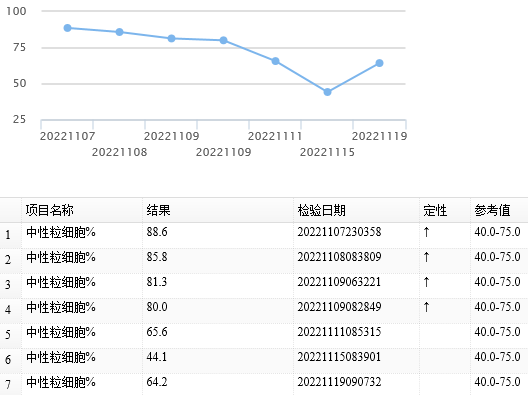Image resolution: width=528 pixels, height=395 pixels.
Task: Click test date 20221111085315
Action: coord(339,332)
